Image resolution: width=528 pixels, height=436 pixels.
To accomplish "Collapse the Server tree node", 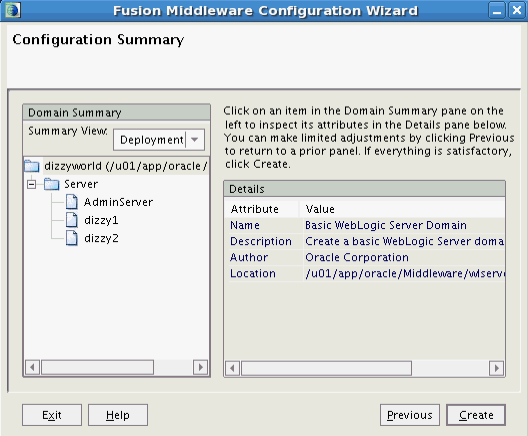I will click(32, 185).
